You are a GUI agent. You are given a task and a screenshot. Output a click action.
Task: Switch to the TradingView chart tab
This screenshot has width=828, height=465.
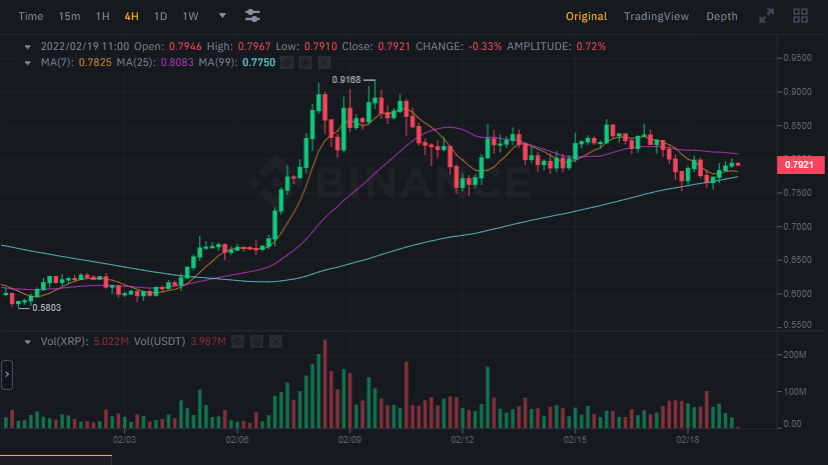tap(655, 16)
